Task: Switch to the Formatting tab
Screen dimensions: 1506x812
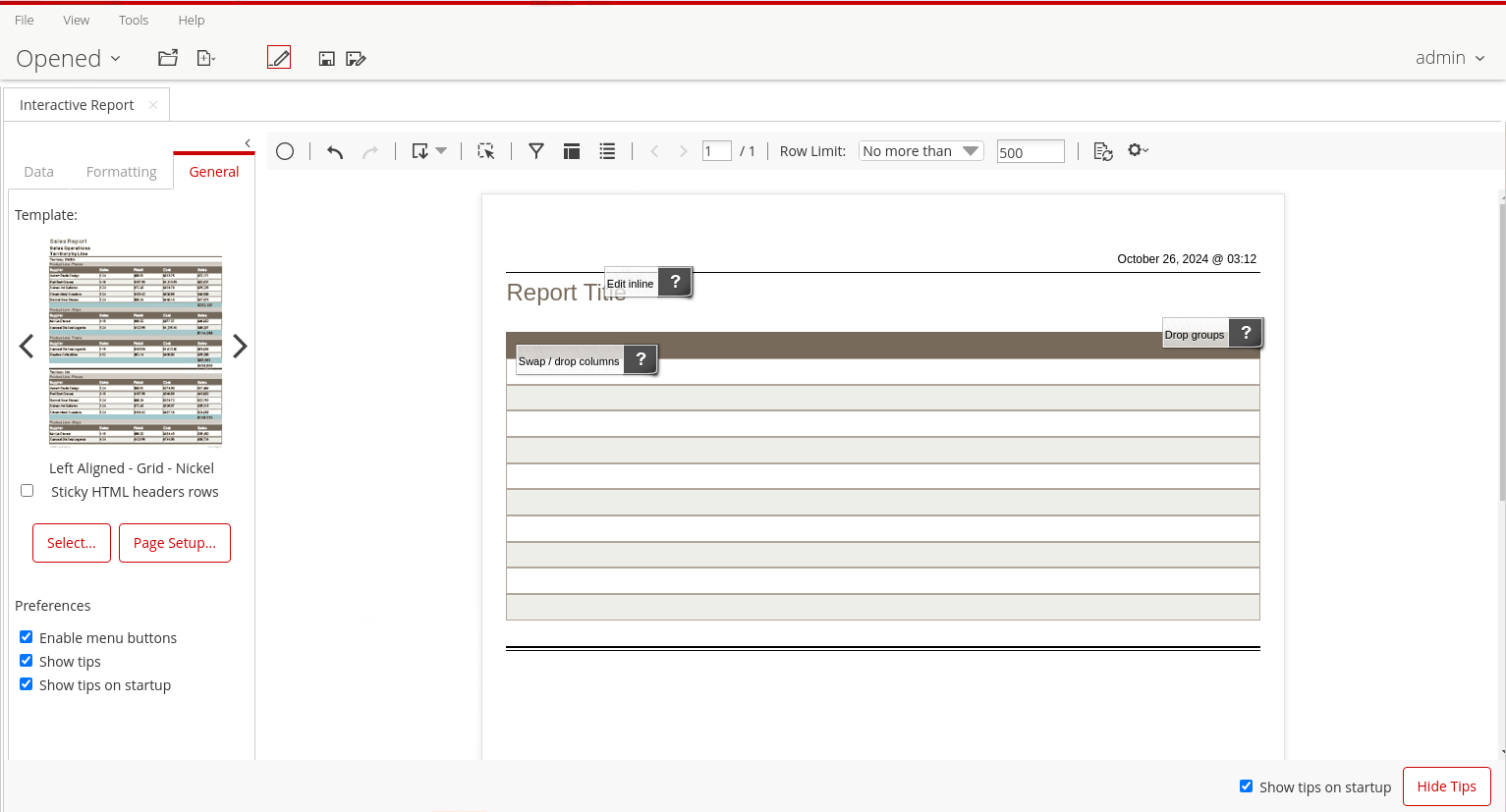Action: tap(121, 172)
